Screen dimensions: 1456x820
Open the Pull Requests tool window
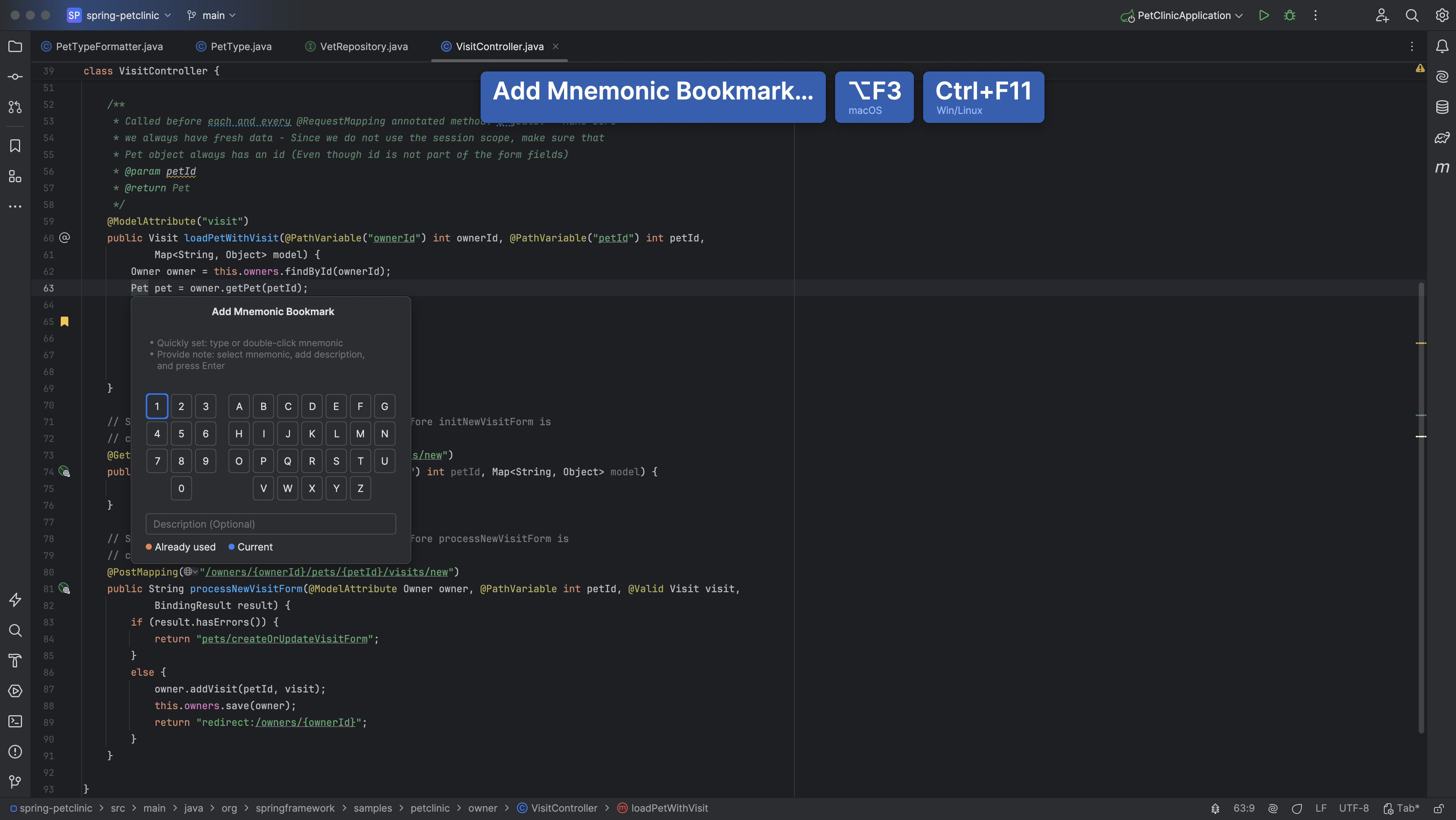coord(15,107)
